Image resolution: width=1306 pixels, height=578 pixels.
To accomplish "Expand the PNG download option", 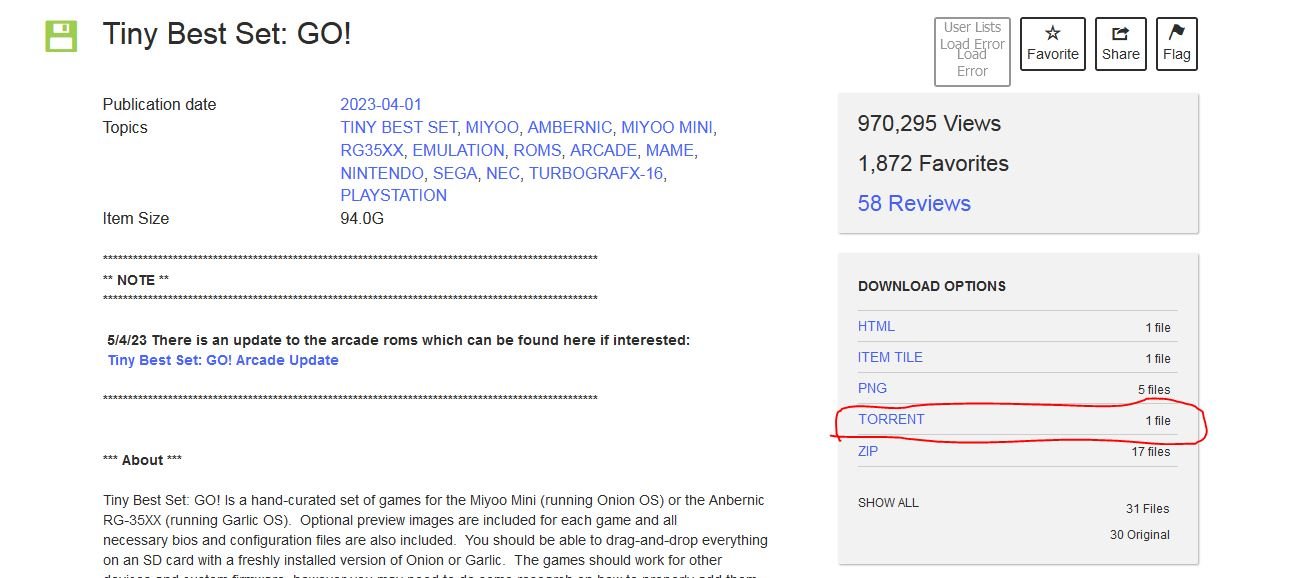I will (872, 388).
